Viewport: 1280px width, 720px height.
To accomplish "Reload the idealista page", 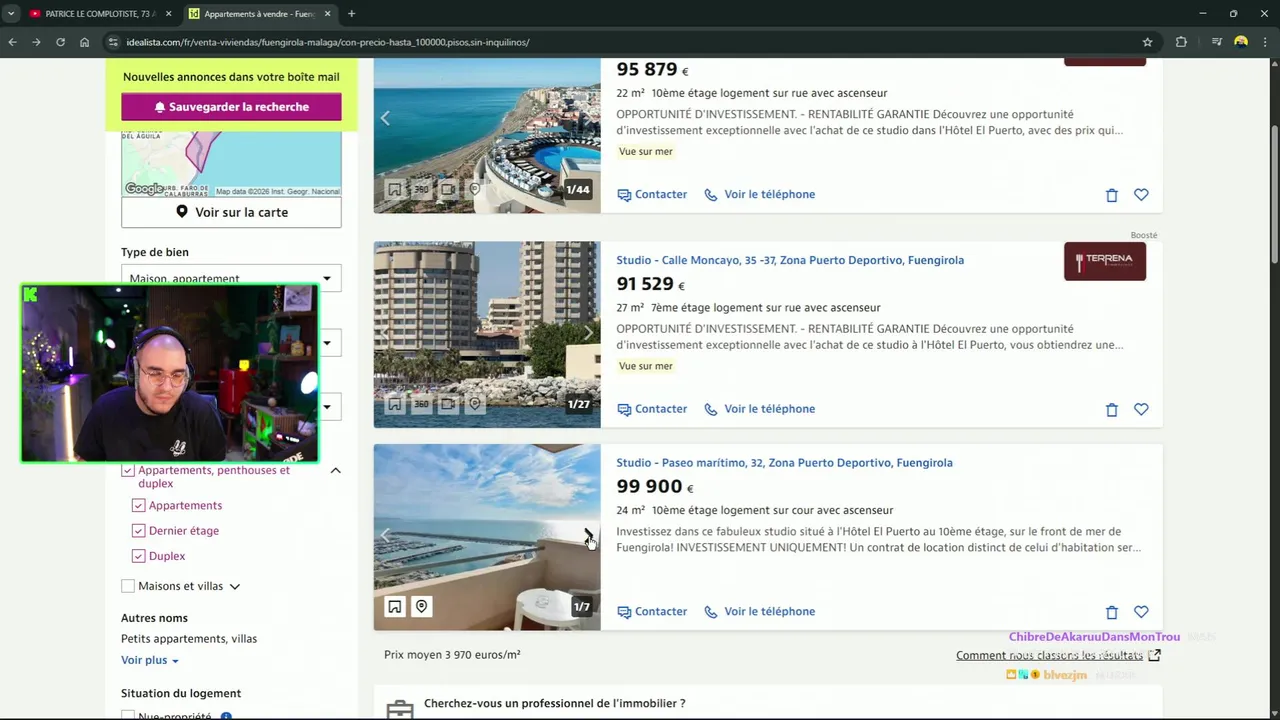I will pyautogui.click(x=60, y=42).
